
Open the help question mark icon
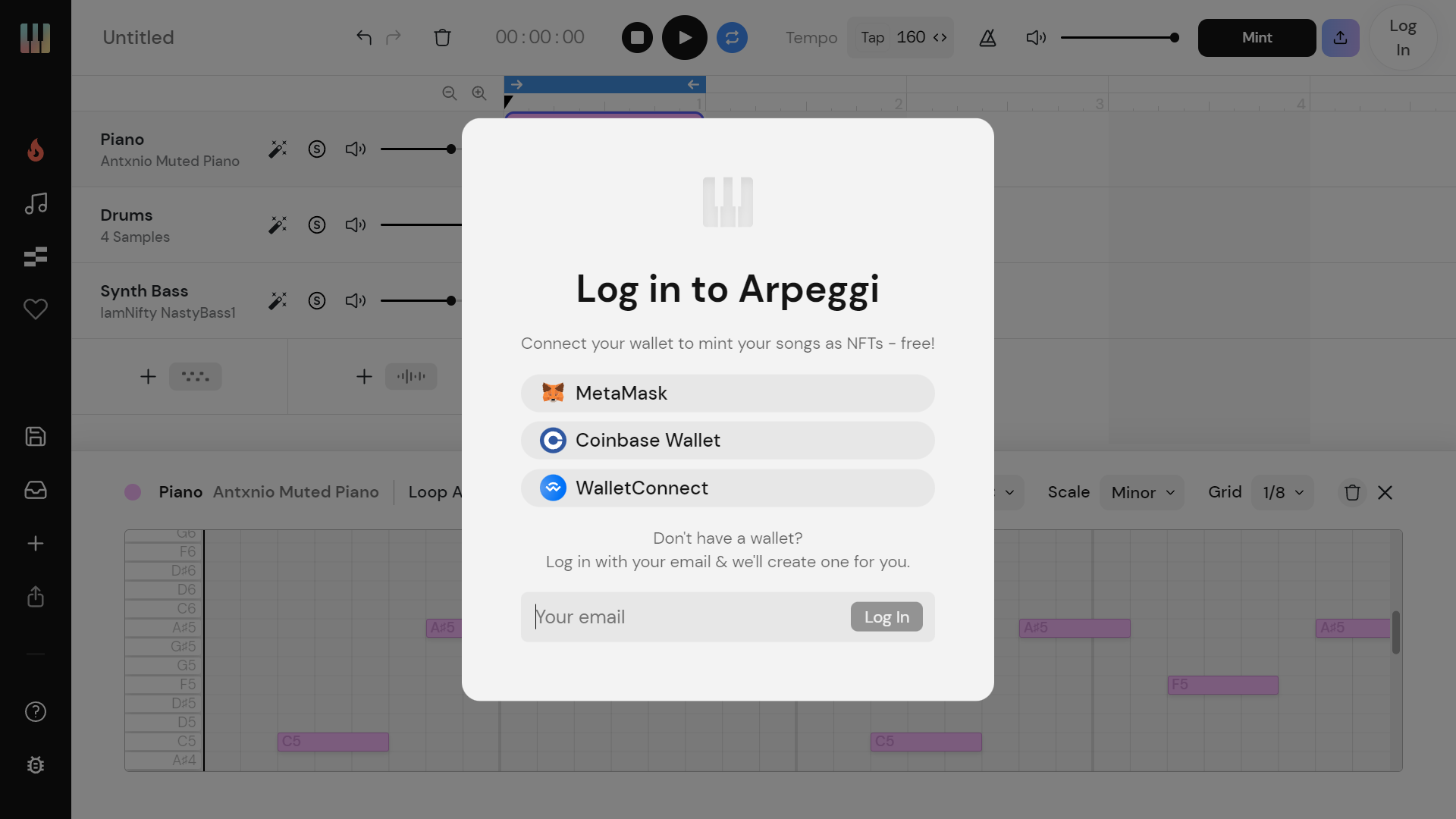(x=36, y=712)
